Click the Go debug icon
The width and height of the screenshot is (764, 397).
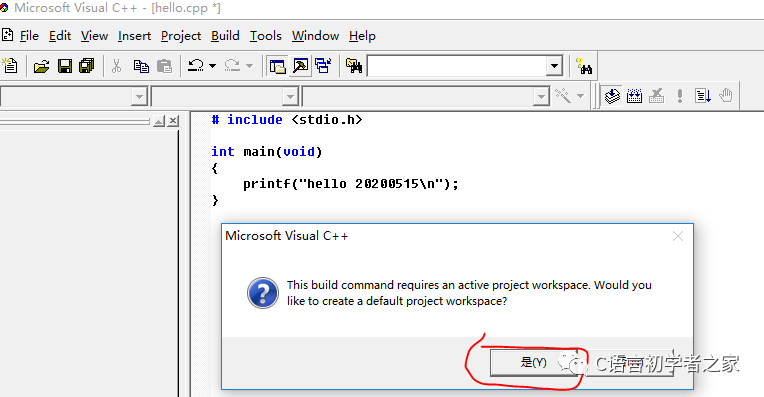click(x=703, y=95)
